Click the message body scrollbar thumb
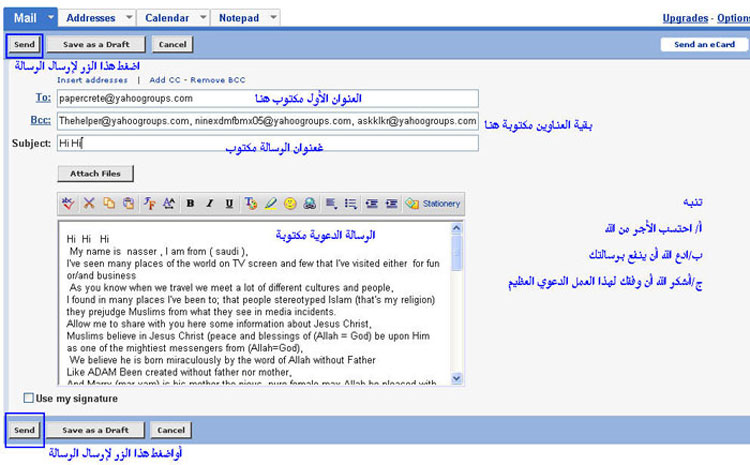 457,253
